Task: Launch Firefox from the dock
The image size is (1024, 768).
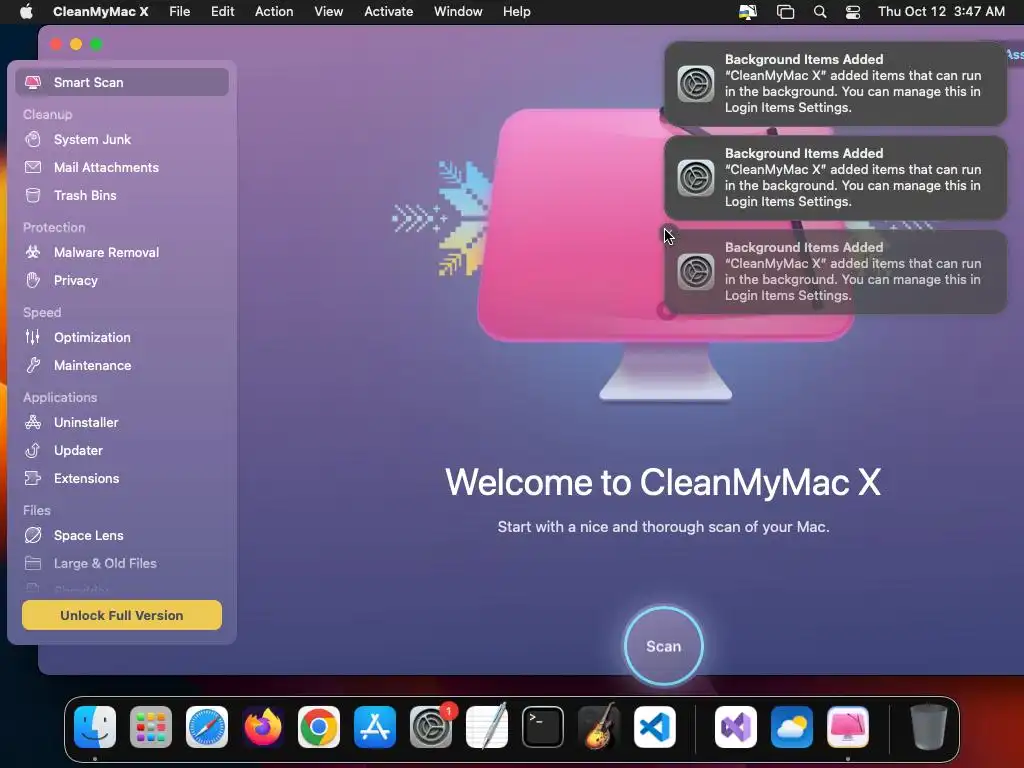Action: pos(263,727)
